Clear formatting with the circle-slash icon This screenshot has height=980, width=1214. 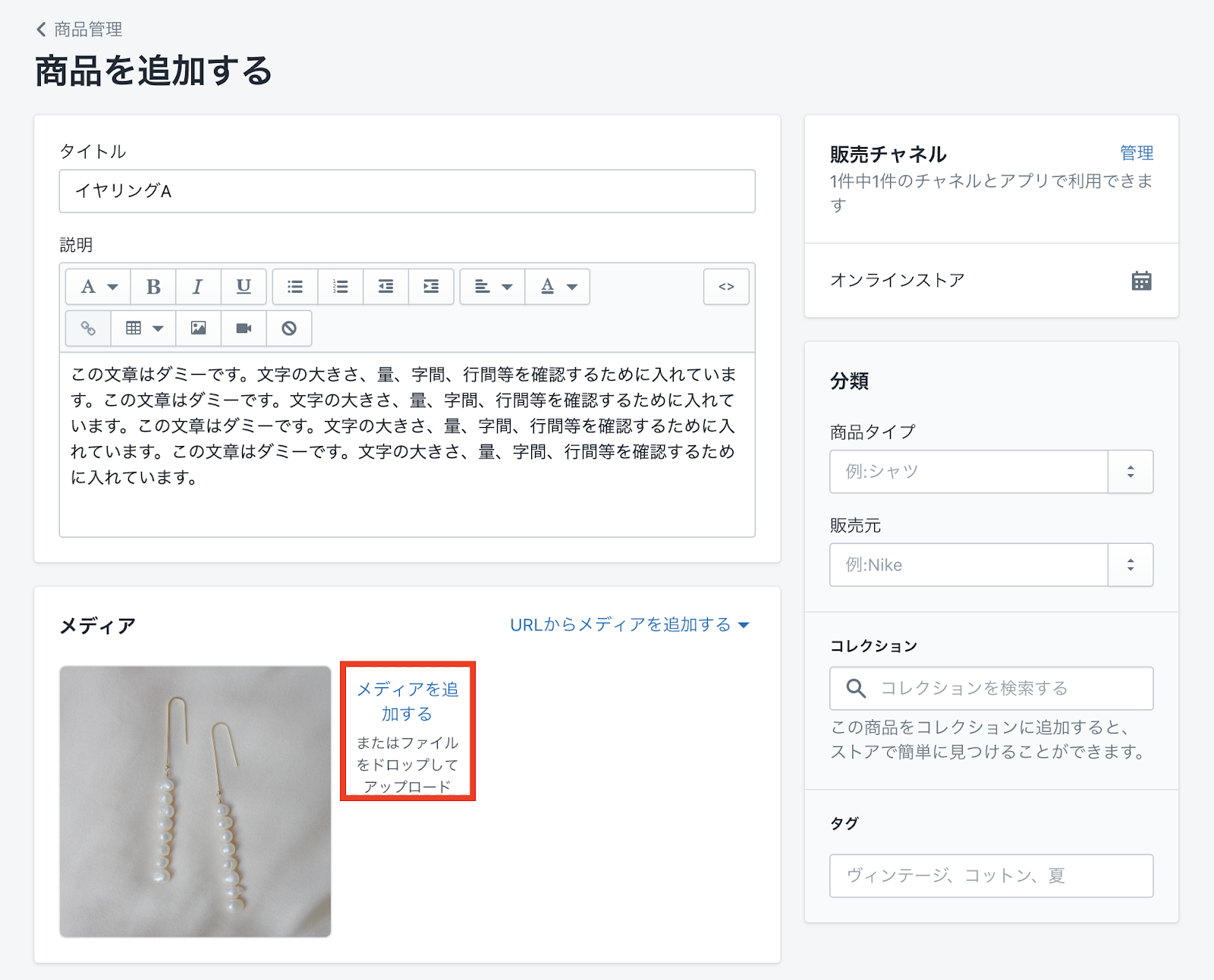click(289, 328)
